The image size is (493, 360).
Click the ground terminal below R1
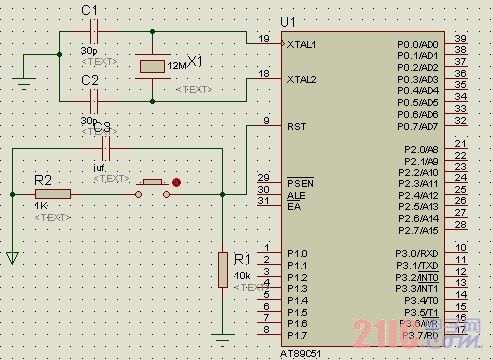(x=223, y=337)
